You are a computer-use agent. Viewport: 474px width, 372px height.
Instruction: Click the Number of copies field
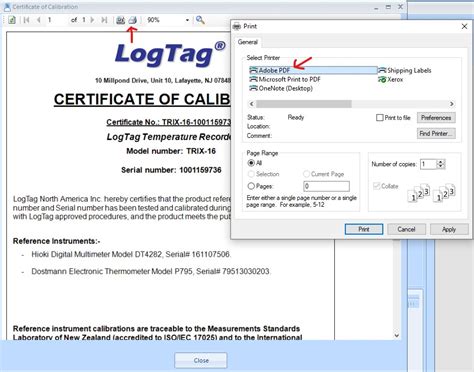[x=428, y=164]
